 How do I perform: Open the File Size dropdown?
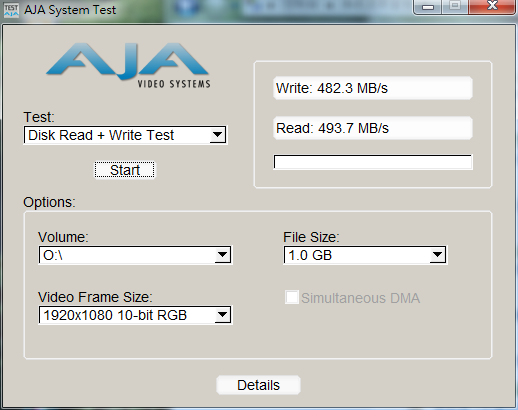coord(365,255)
